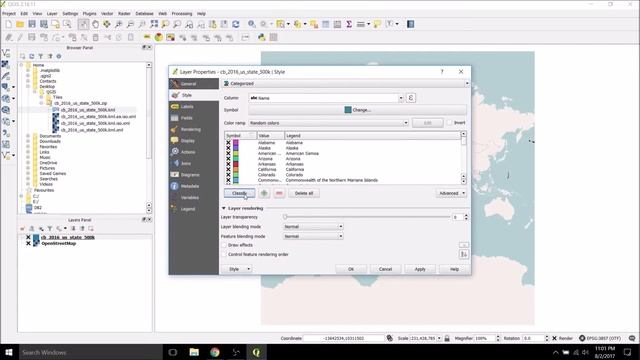Select the Identify Features tool
The width and height of the screenshot is (640, 360).
(x=251, y=24)
